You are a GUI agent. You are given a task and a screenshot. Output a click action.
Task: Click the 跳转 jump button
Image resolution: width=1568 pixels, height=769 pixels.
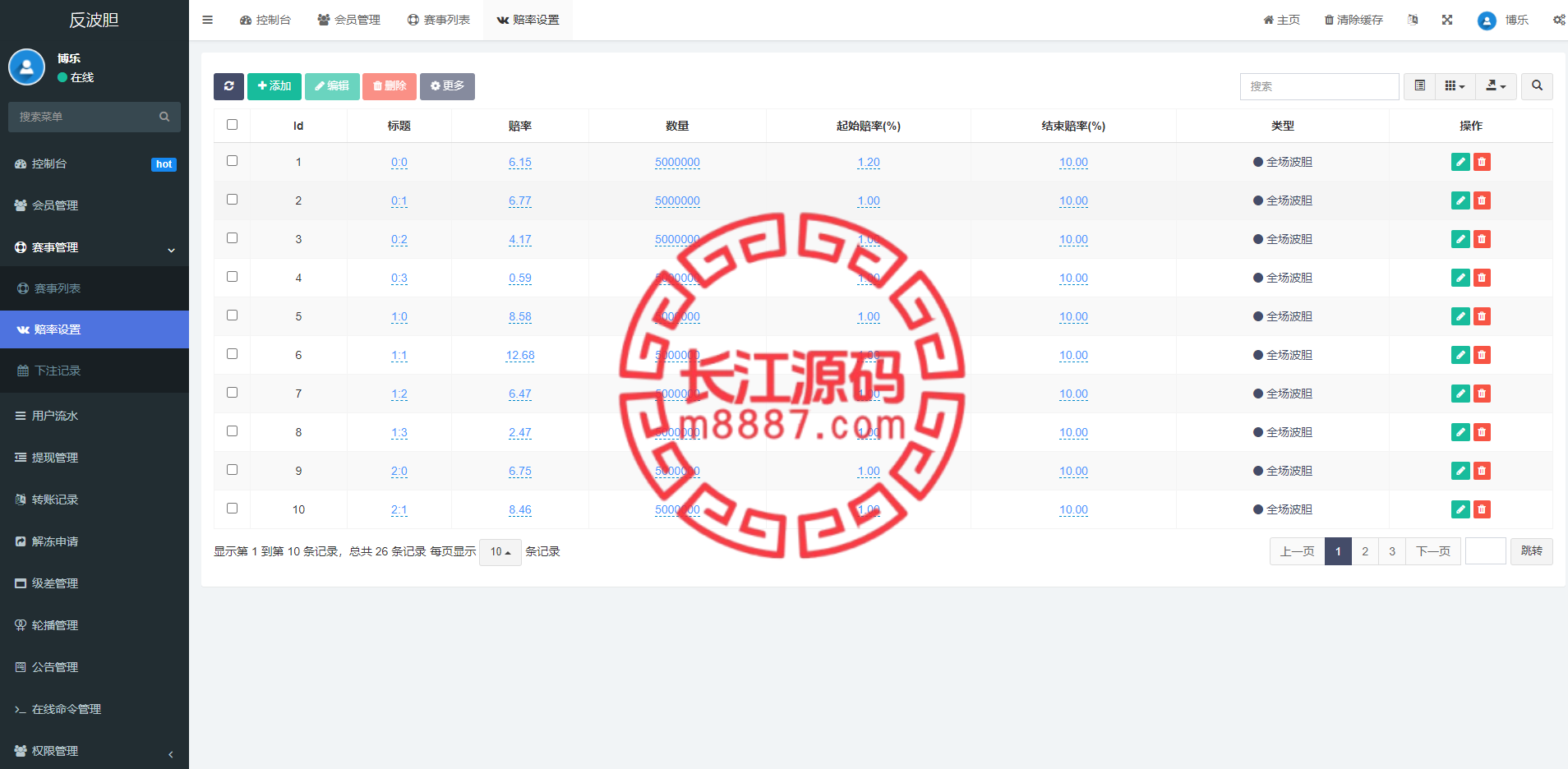point(1532,551)
